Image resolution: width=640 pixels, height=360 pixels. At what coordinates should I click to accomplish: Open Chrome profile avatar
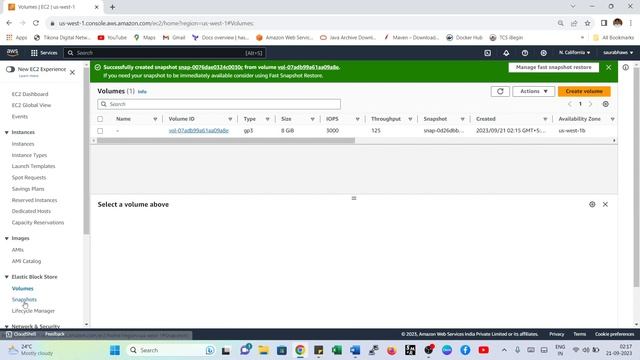tap(618, 23)
